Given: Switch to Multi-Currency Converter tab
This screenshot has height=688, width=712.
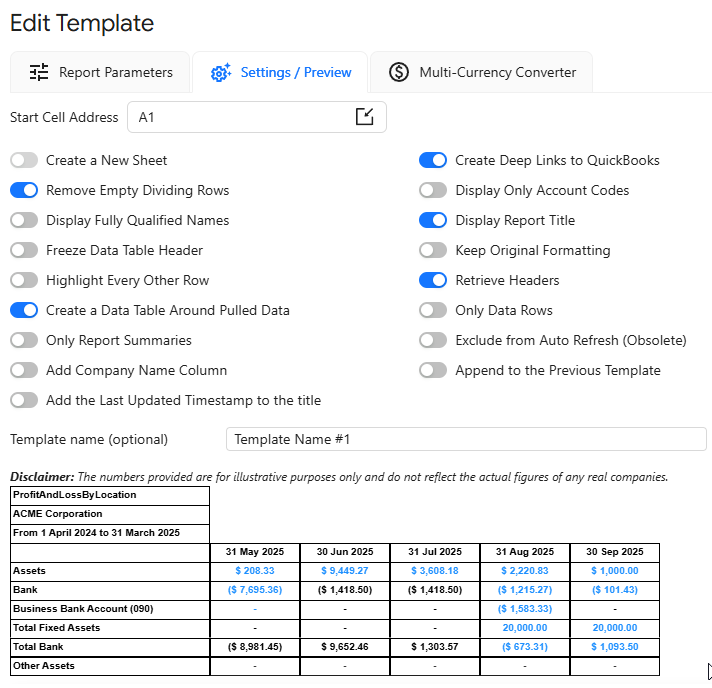Looking at the screenshot, I should coord(482,72).
